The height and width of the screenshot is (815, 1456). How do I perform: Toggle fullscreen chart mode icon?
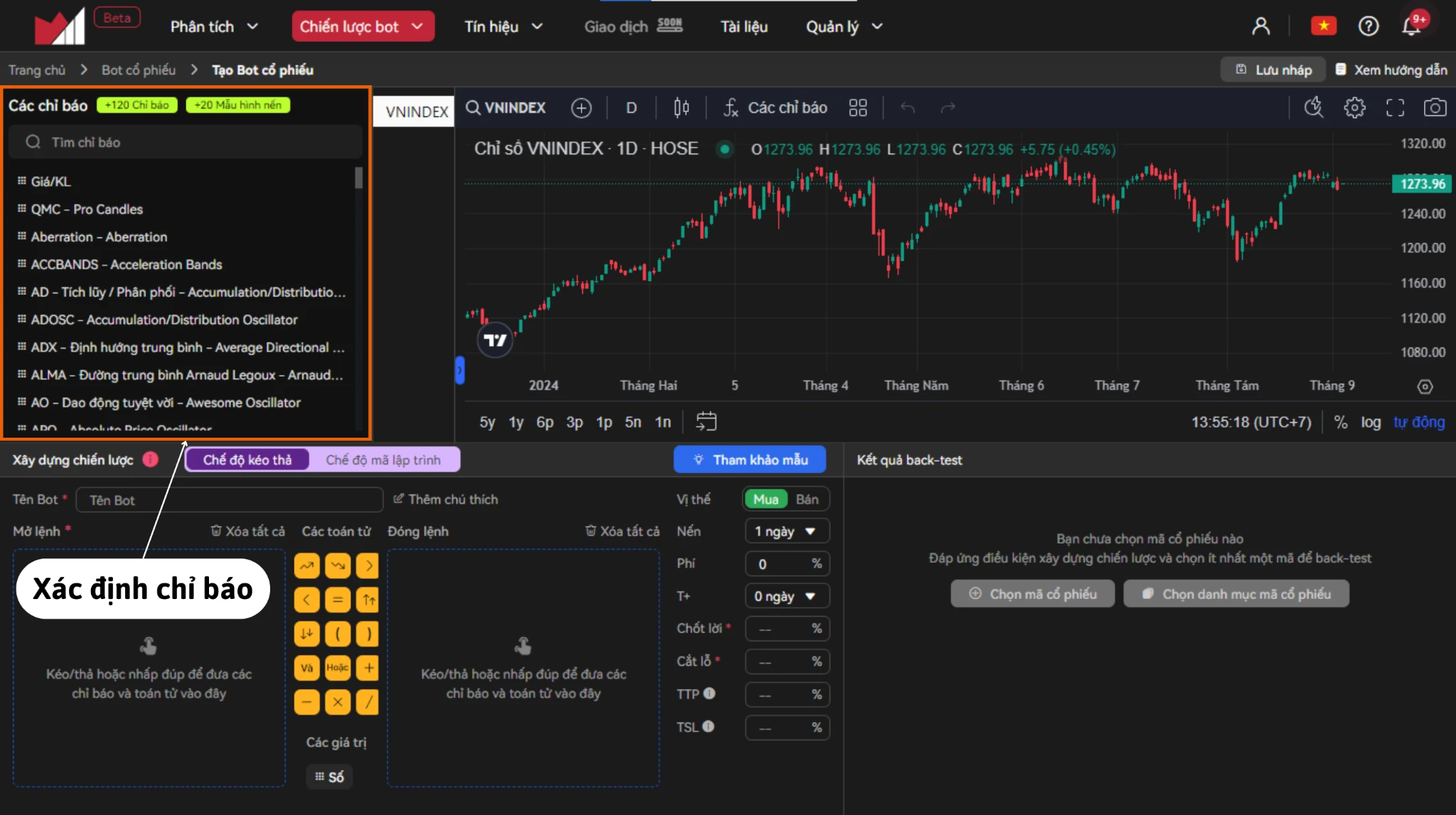[1396, 107]
